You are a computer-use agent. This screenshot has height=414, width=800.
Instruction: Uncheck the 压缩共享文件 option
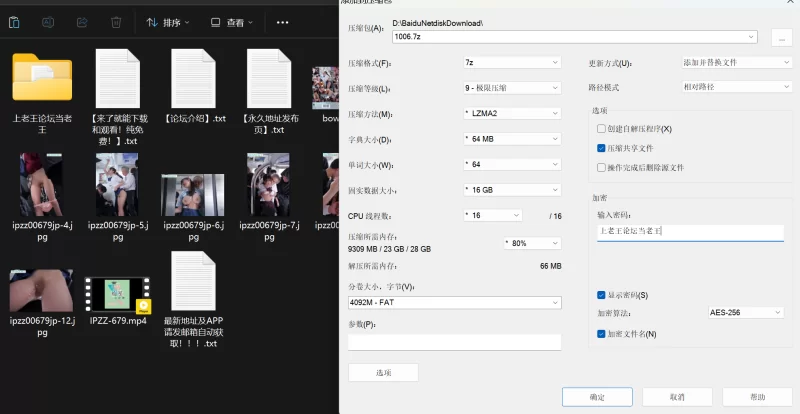601,148
